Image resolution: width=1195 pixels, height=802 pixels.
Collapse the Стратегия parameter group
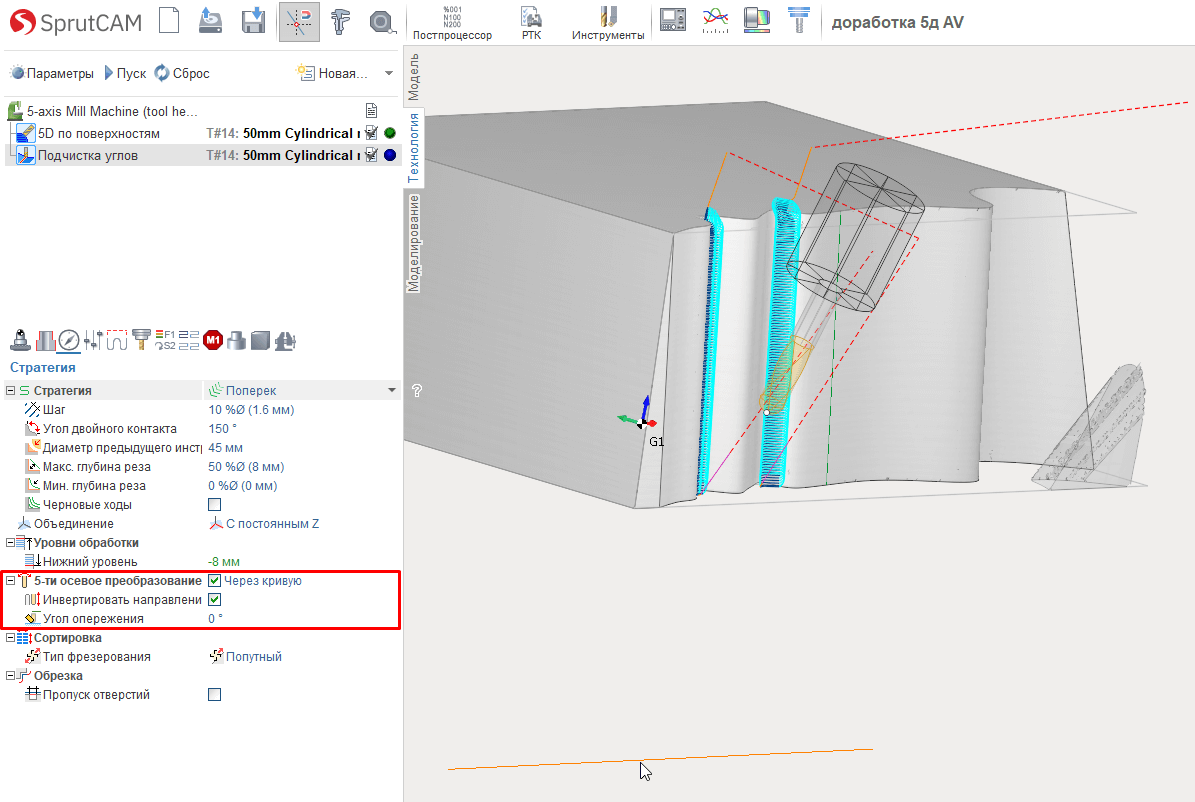click(x=11, y=390)
